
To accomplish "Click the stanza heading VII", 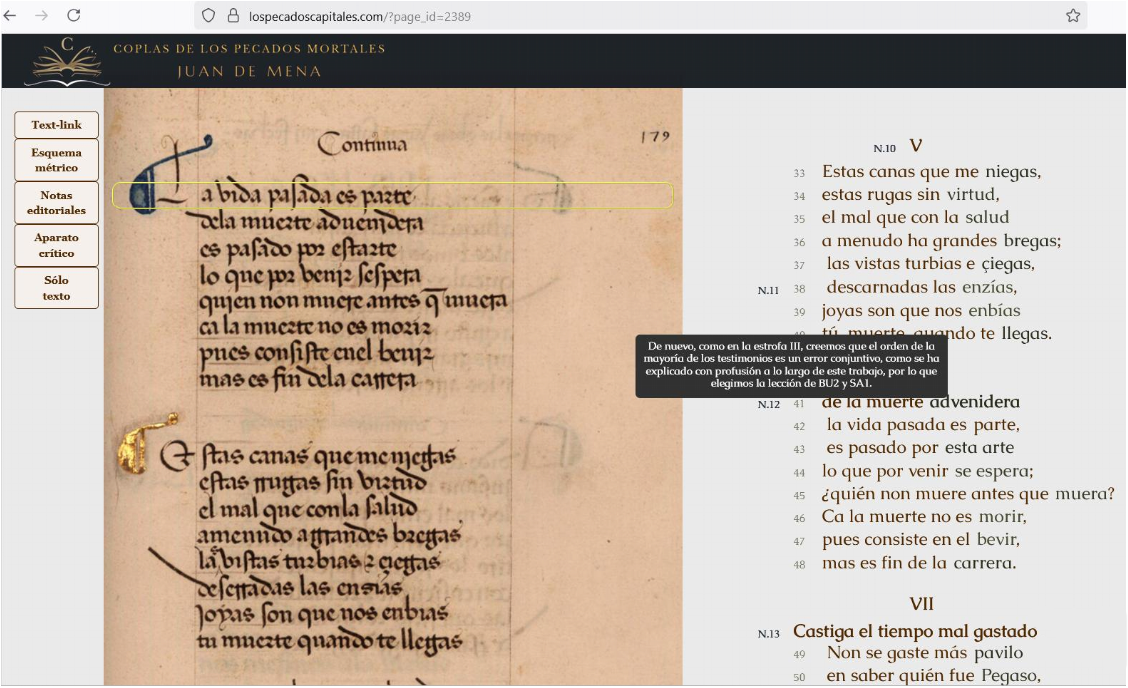I will [x=921, y=604].
